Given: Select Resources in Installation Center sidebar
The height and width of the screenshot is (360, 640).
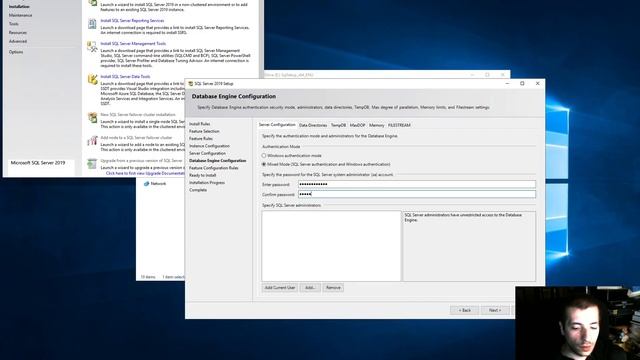Looking at the screenshot, I should click(18, 32).
